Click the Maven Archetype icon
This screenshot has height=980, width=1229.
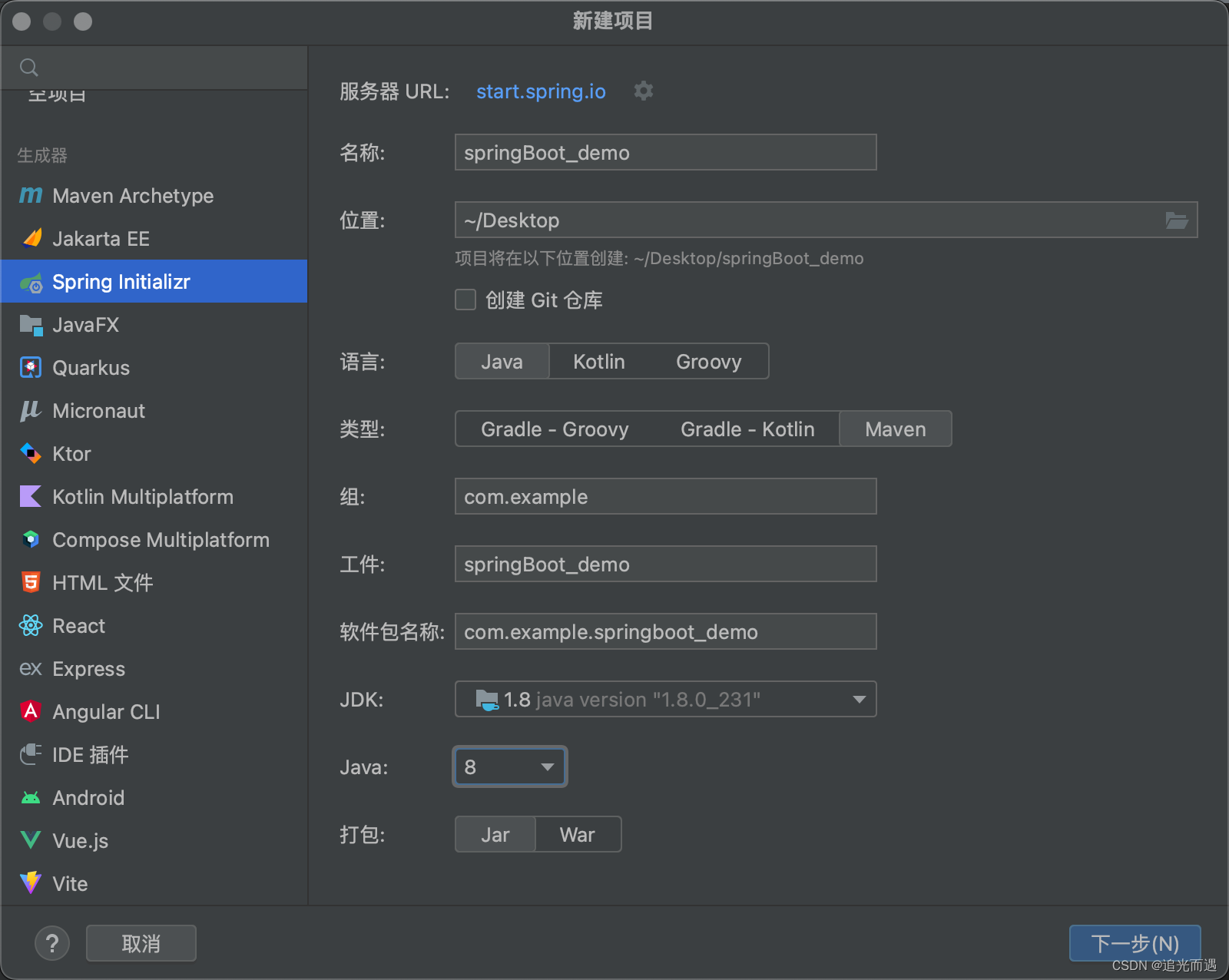pos(31,196)
